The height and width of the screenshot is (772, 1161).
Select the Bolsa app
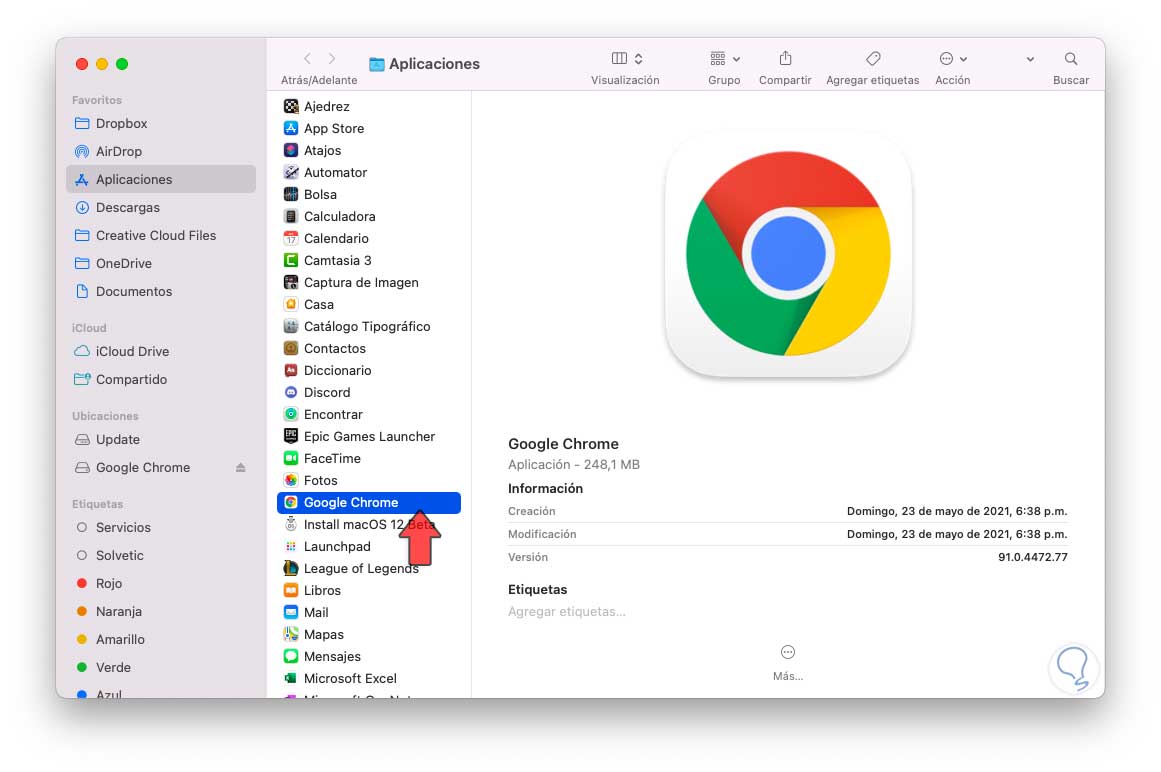[x=369, y=195]
